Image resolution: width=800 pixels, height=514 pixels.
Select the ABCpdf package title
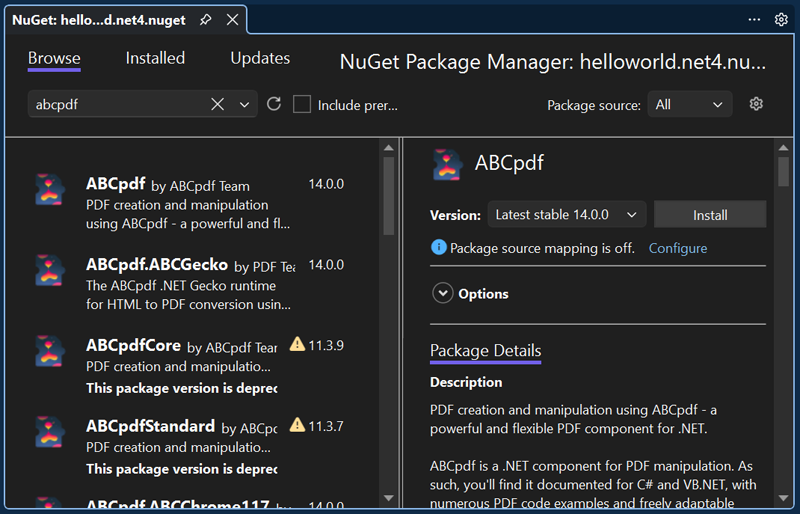click(x=116, y=184)
